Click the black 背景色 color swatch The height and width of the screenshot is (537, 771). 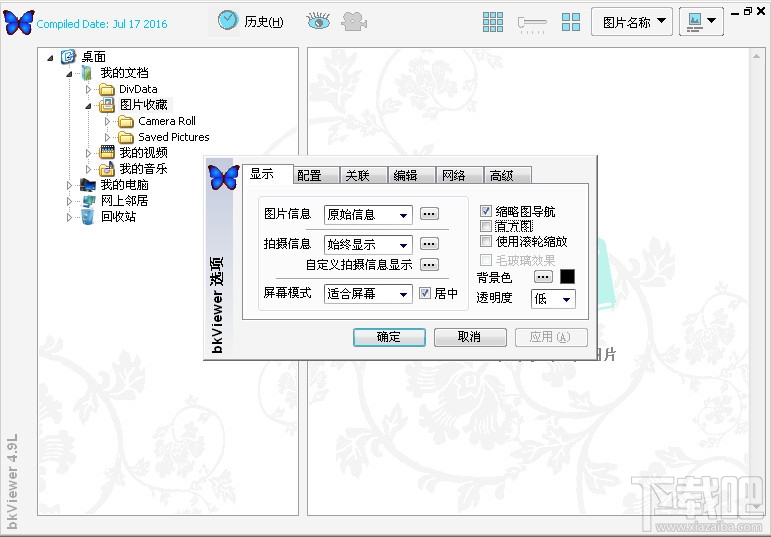point(567,277)
